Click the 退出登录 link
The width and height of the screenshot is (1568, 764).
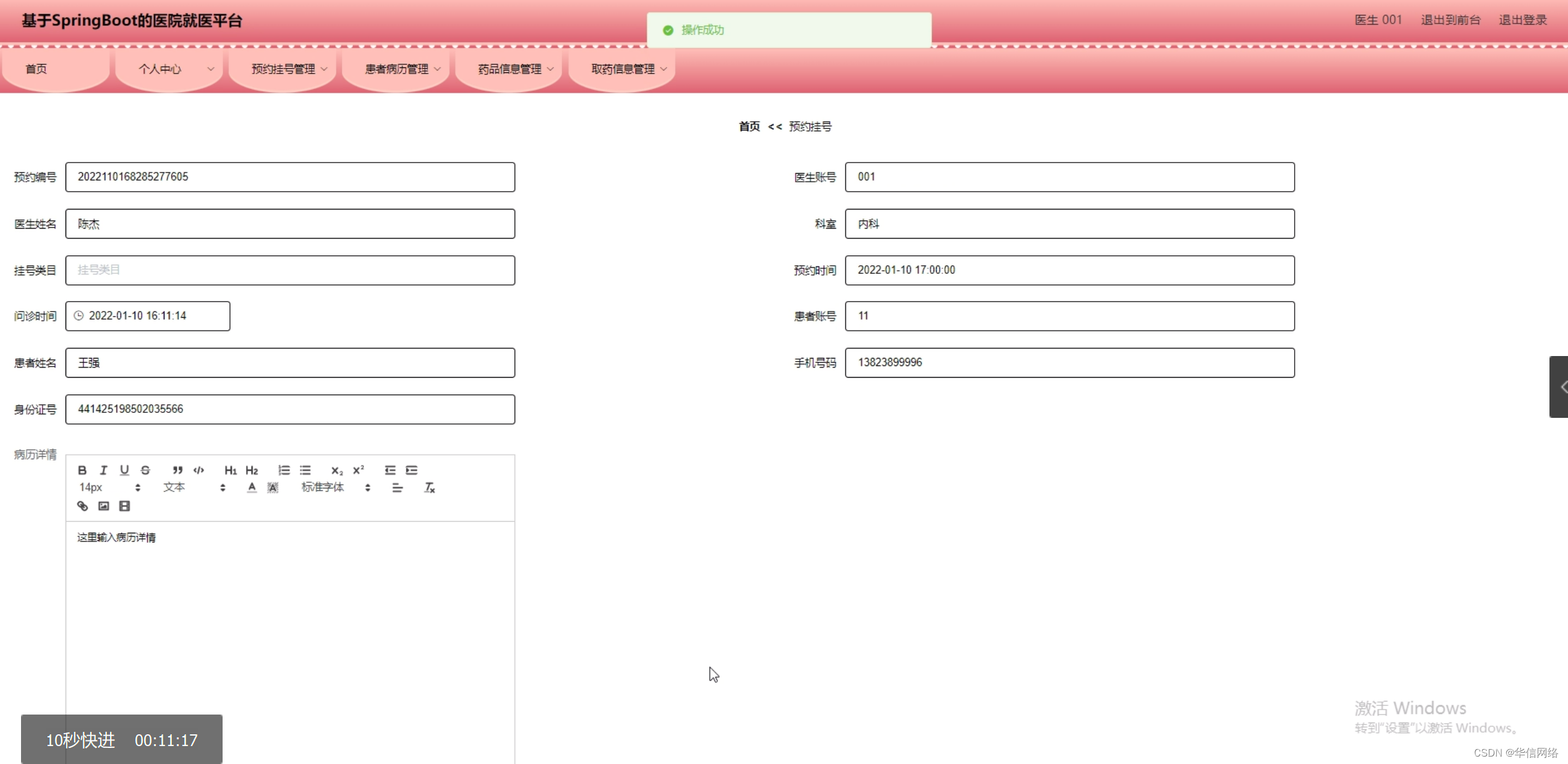pos(1522,20)
